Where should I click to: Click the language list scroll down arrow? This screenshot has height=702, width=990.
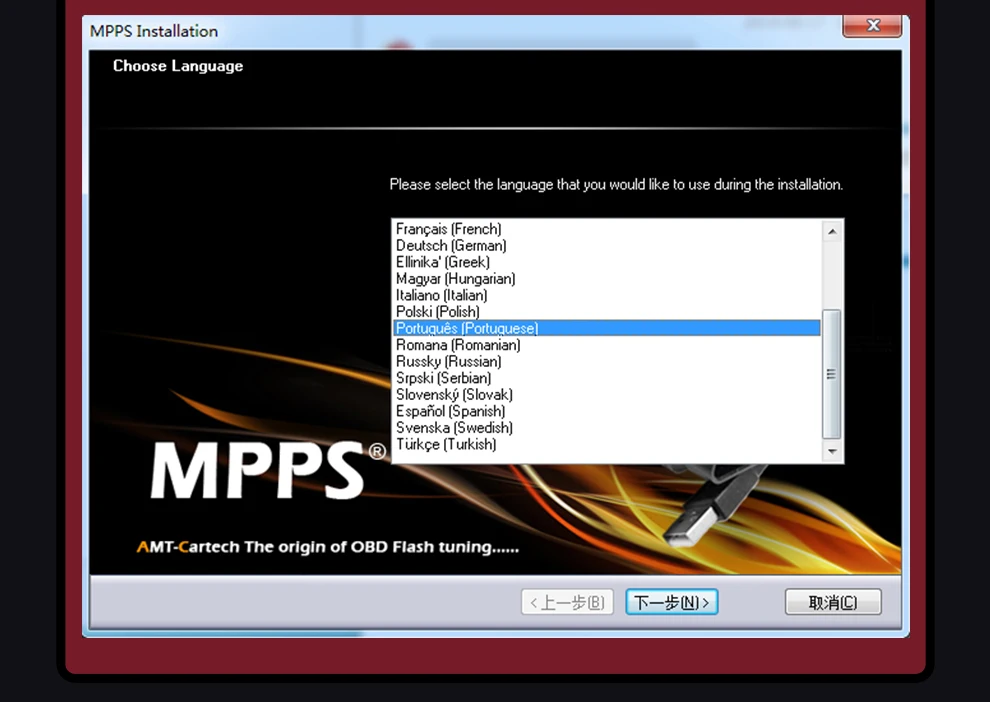pos(832,451)
